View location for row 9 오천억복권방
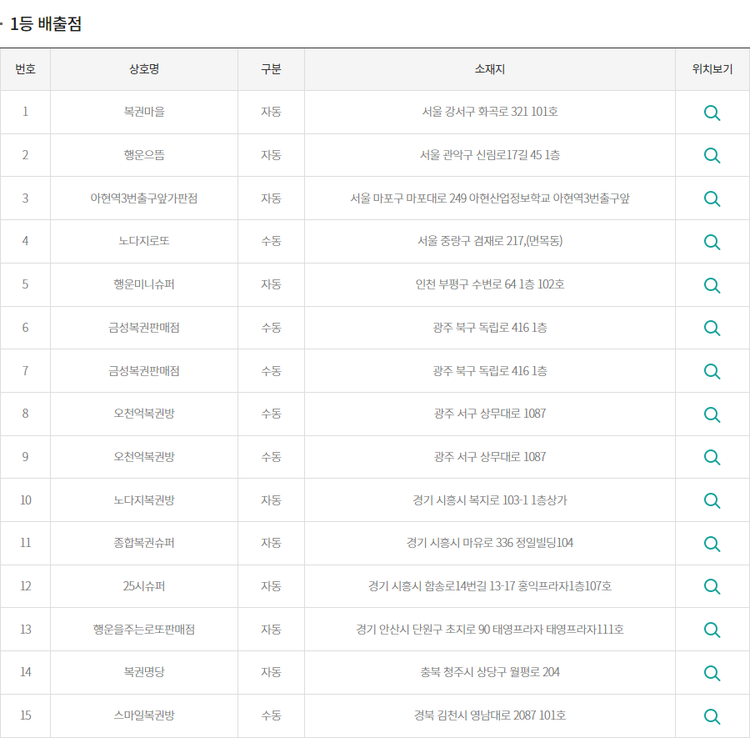 click(712, 457)
